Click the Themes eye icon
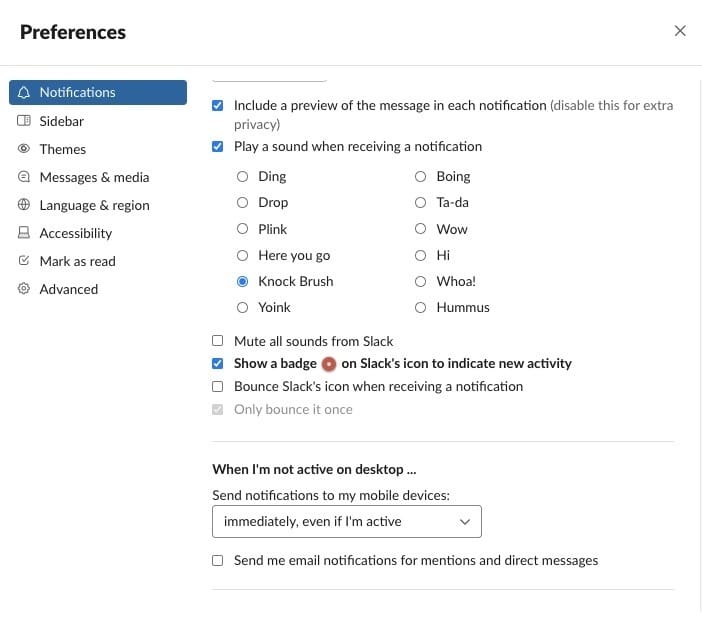Screen dimensions: 702x623 point(24,149)
